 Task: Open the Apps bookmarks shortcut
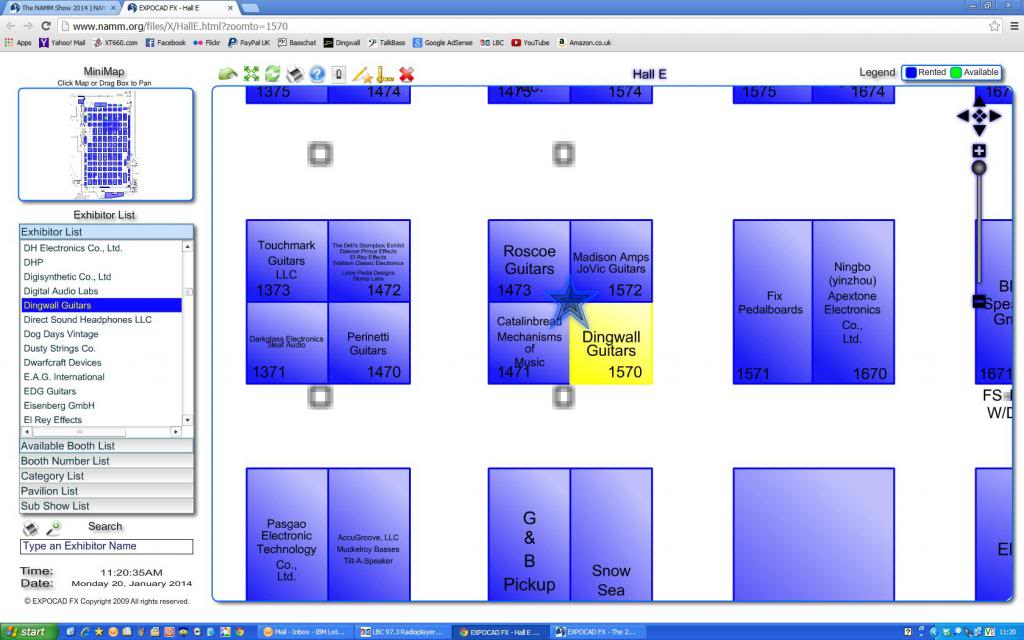coord(18,42)
